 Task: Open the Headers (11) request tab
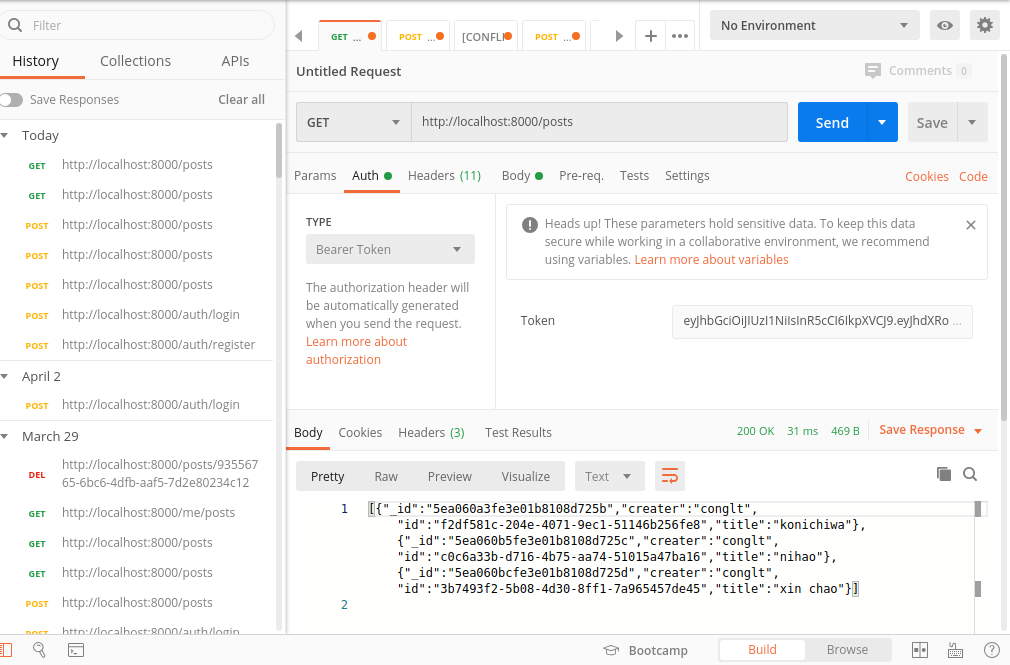point(444,176)
